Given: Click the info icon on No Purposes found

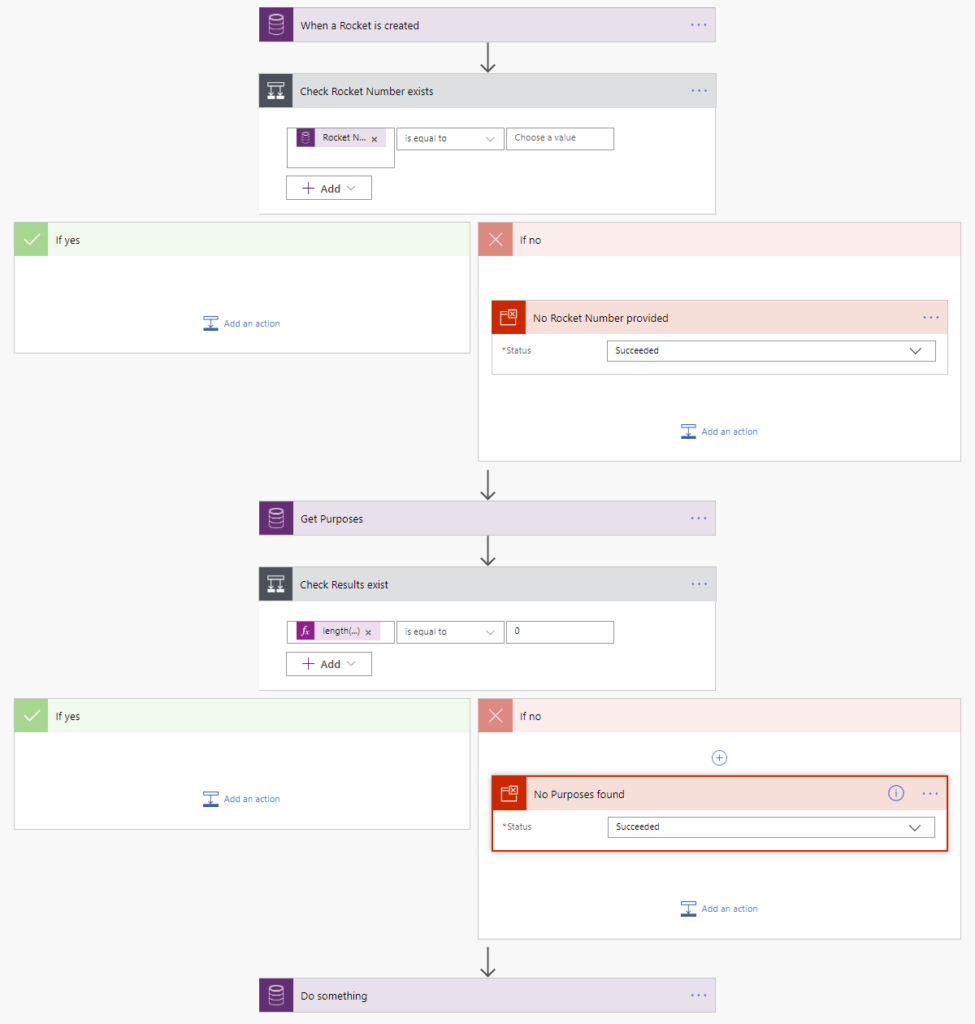Looking at the screenshot, I should [x=896, y=794].
